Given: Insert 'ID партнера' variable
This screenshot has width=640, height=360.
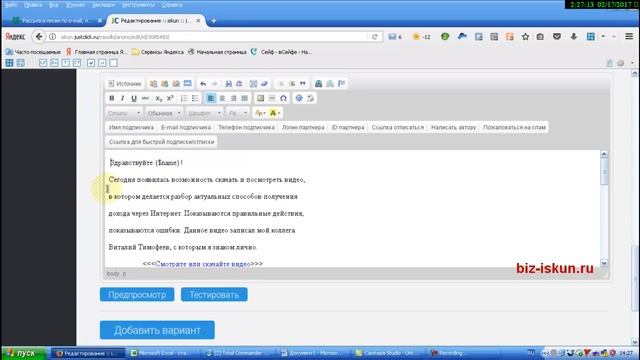Looking at the screenshot, I should coord(348,127).
